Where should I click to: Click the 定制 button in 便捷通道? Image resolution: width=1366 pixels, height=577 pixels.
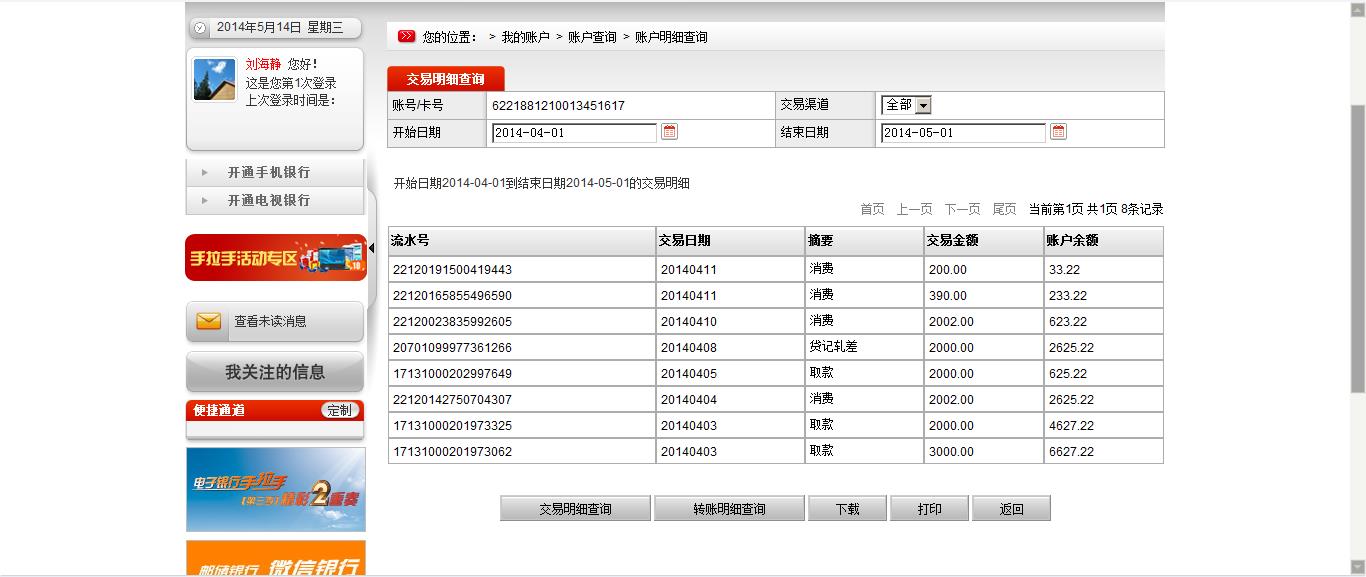(340, 410)
